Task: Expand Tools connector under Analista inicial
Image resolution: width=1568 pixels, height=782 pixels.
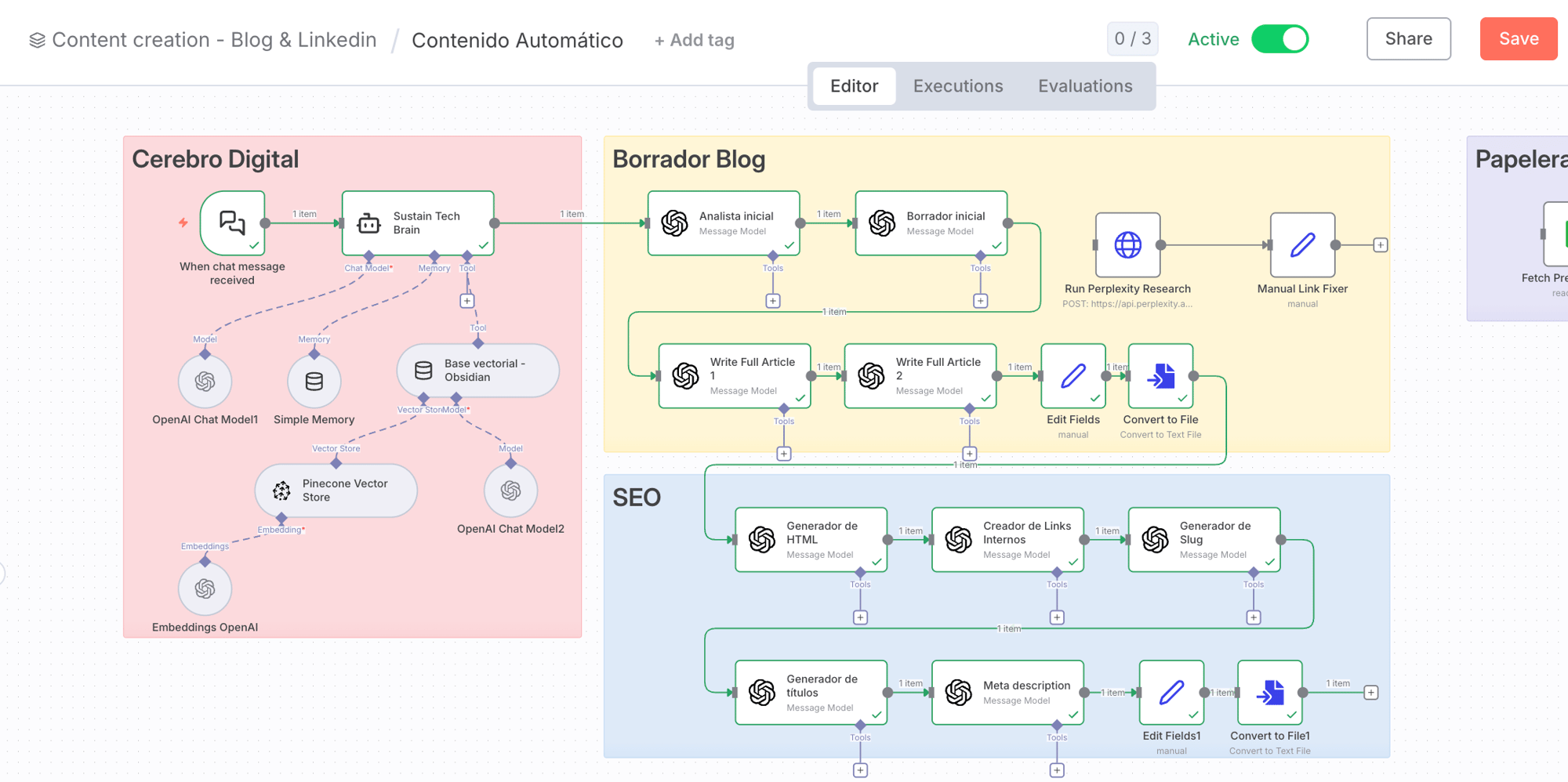Action: coord(773,301)
